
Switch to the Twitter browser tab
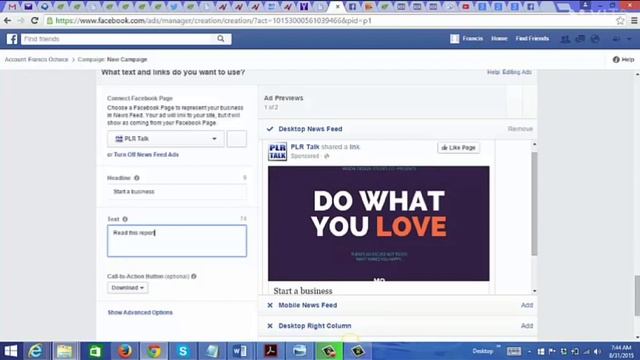pos(174,7)
